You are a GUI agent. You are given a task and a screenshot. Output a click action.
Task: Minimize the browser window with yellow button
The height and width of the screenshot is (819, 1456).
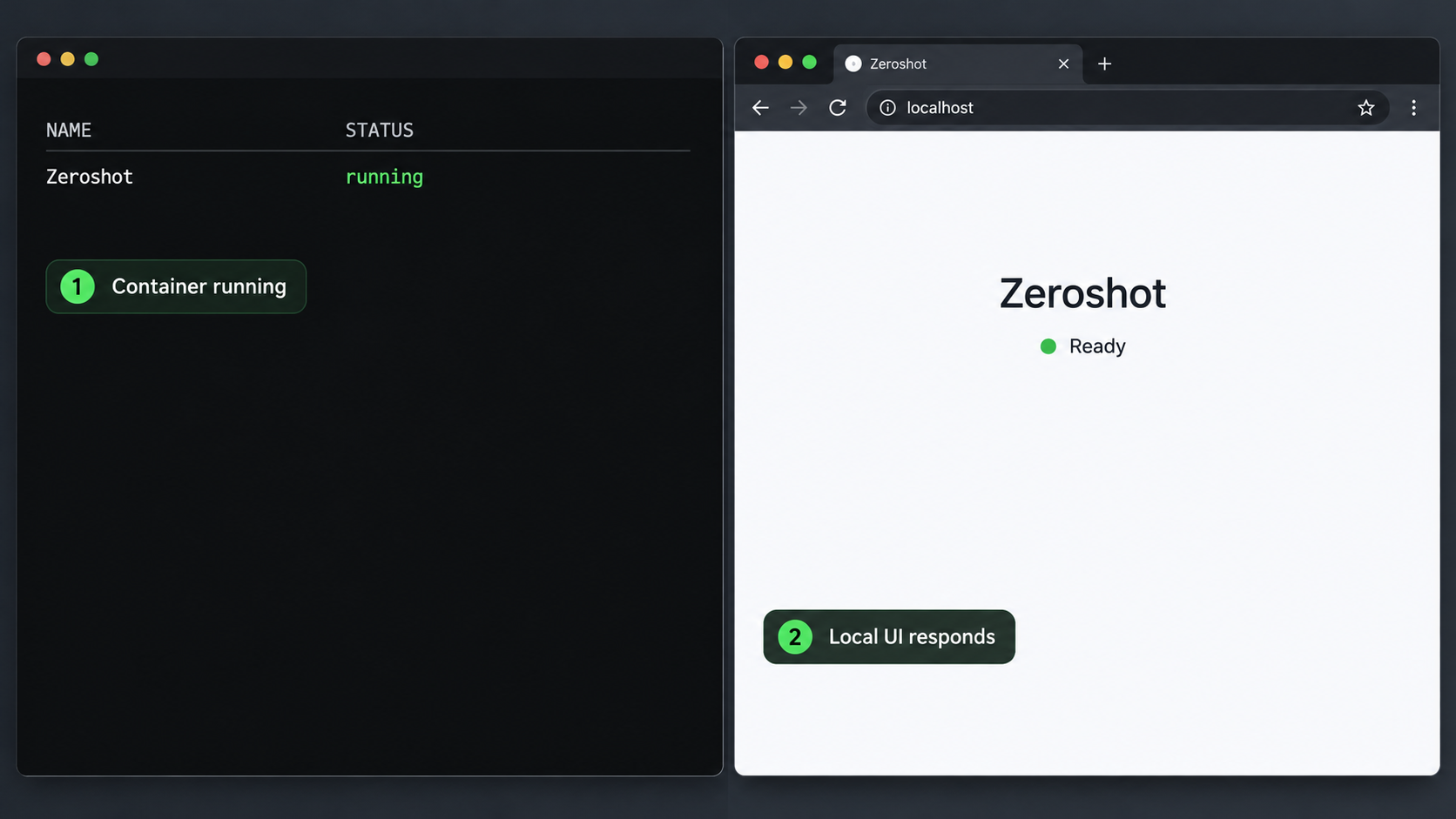[785, 62]
